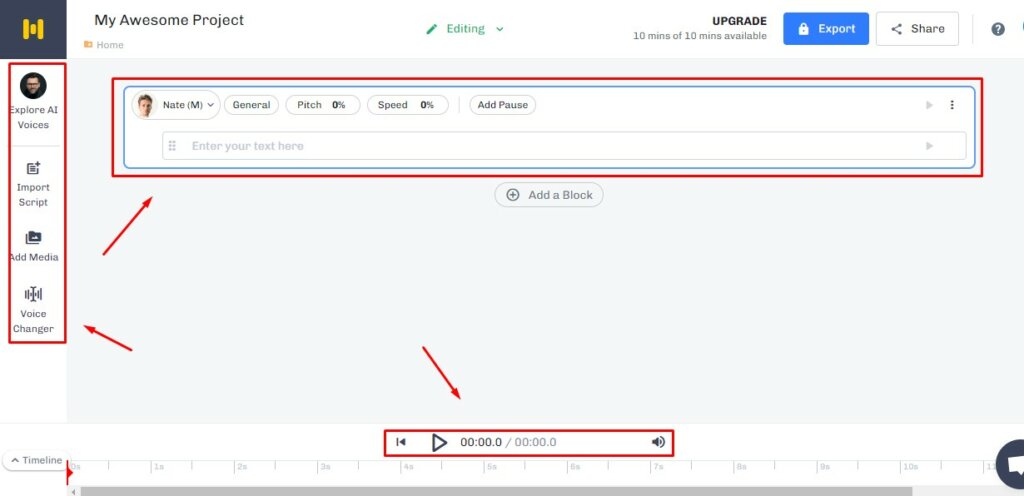The width and height of the screenshot is (1024, 496).
Task: Skip to start of timeline
Action: (x=401, y=442)
